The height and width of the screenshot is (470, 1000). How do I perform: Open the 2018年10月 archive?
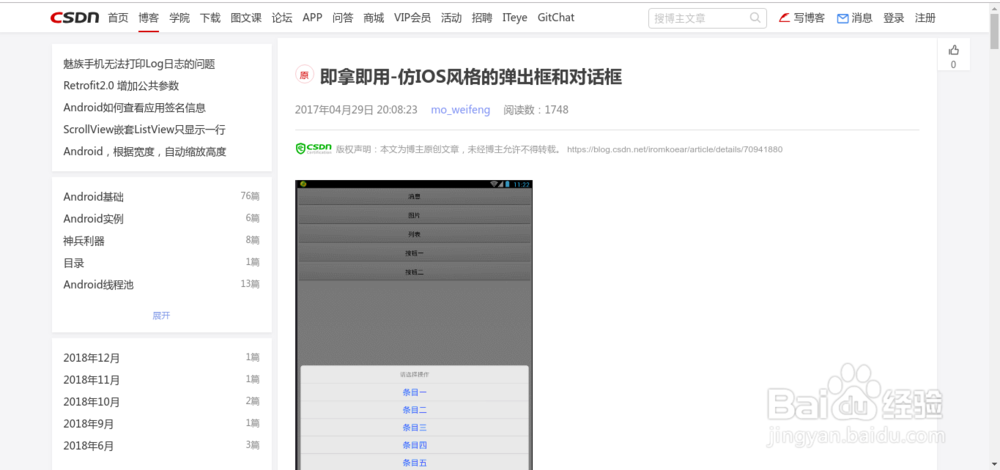[x=91, y=402]
